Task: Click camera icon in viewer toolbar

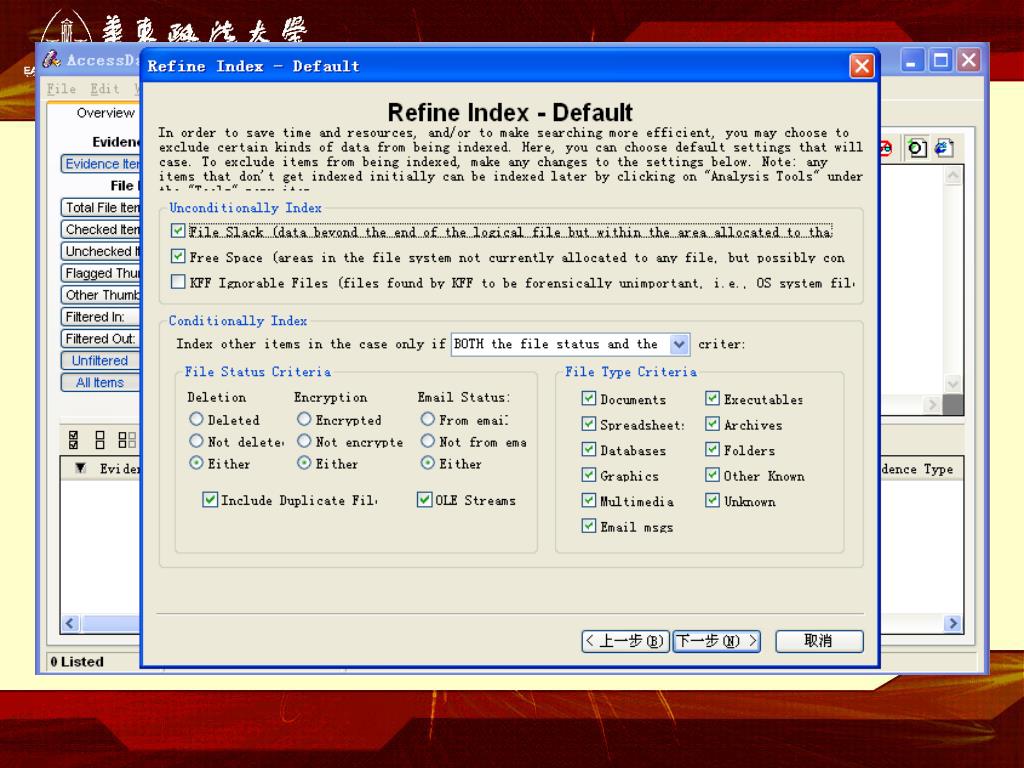Action: pos(916,148)
